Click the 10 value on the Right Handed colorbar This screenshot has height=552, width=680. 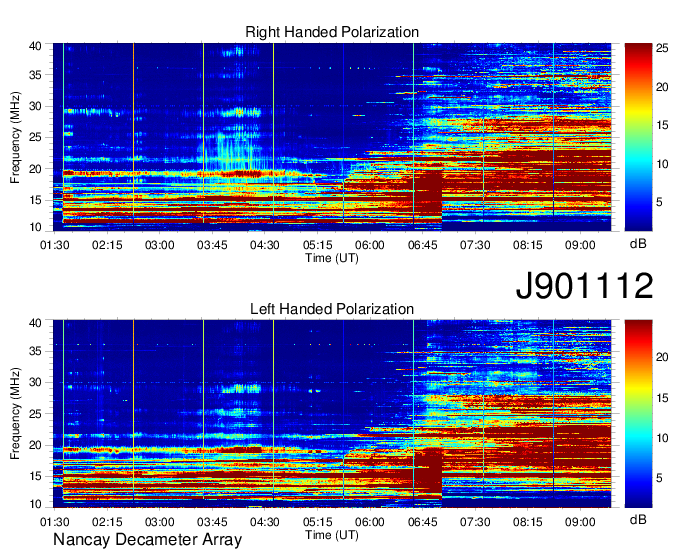tap(662, 164)
